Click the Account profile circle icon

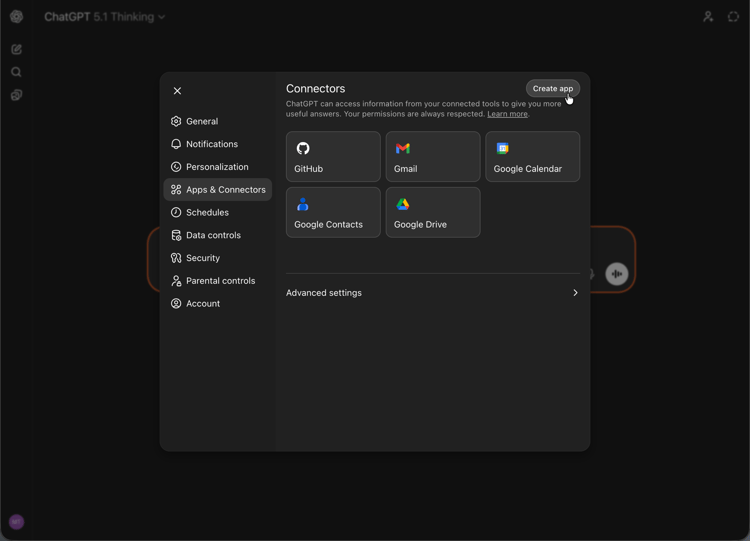click(x=176, y=303)
